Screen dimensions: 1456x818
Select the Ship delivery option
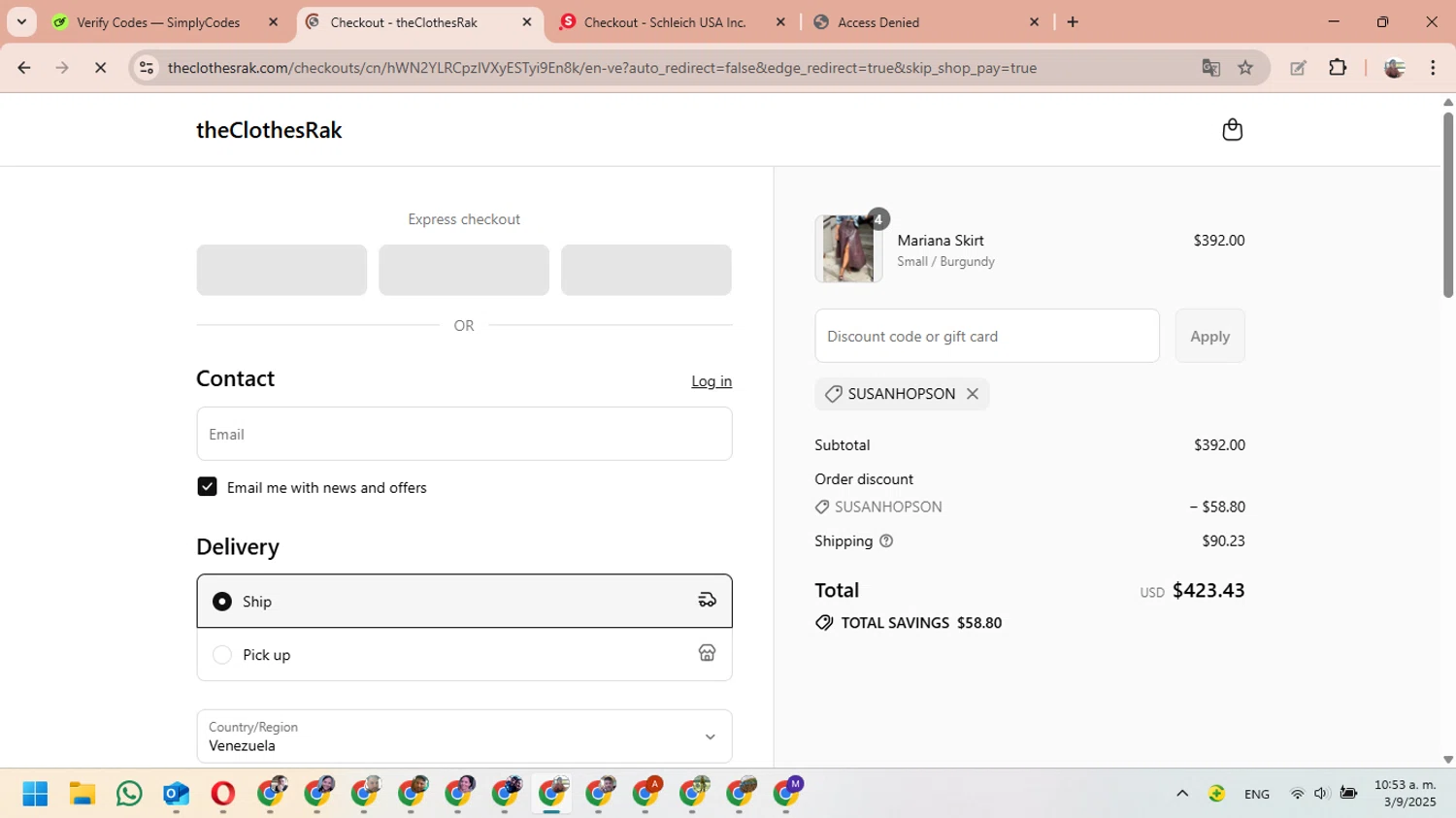(x=464, y=601)
